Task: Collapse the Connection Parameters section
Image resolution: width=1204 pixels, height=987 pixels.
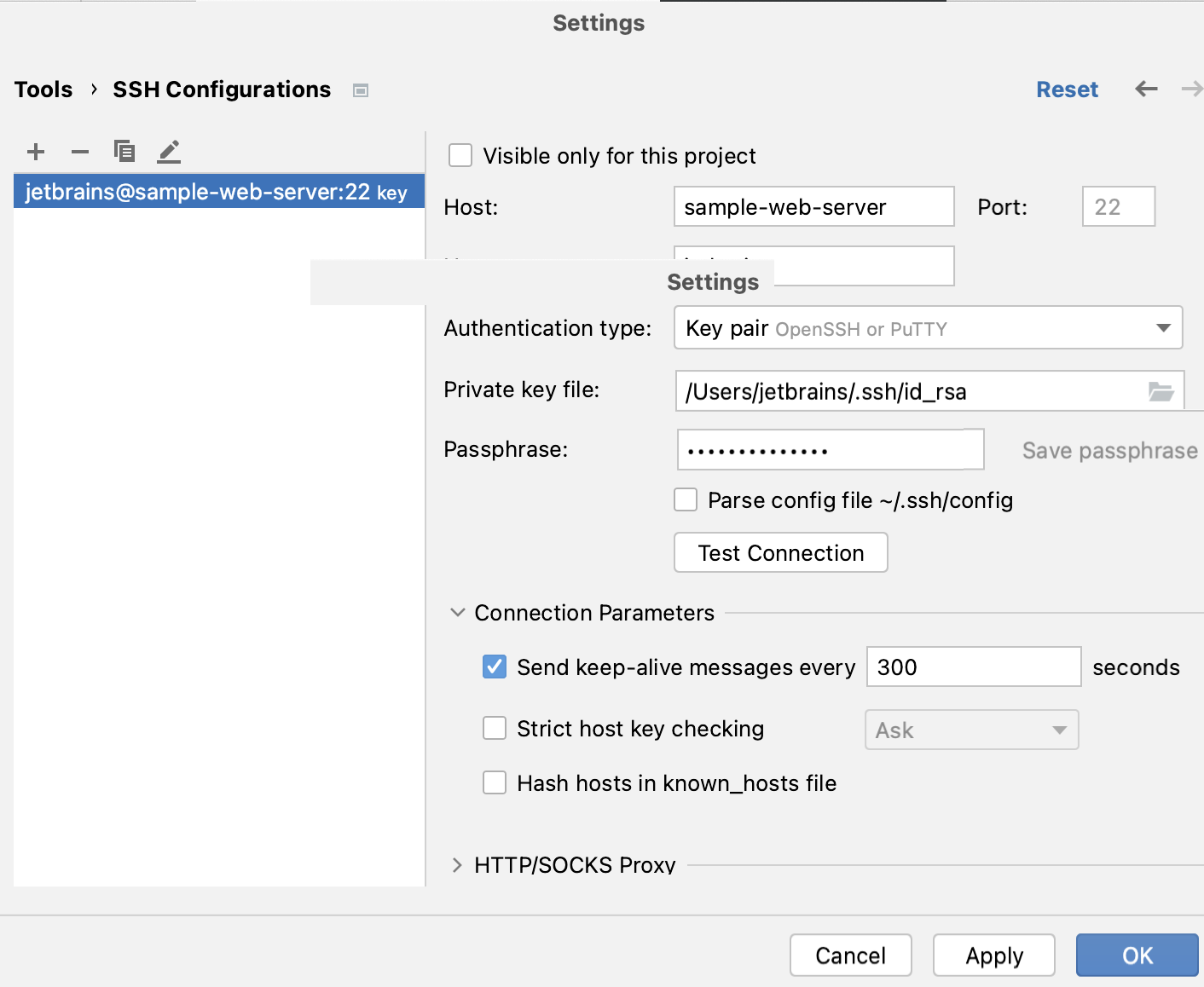Action: [458, 612]
